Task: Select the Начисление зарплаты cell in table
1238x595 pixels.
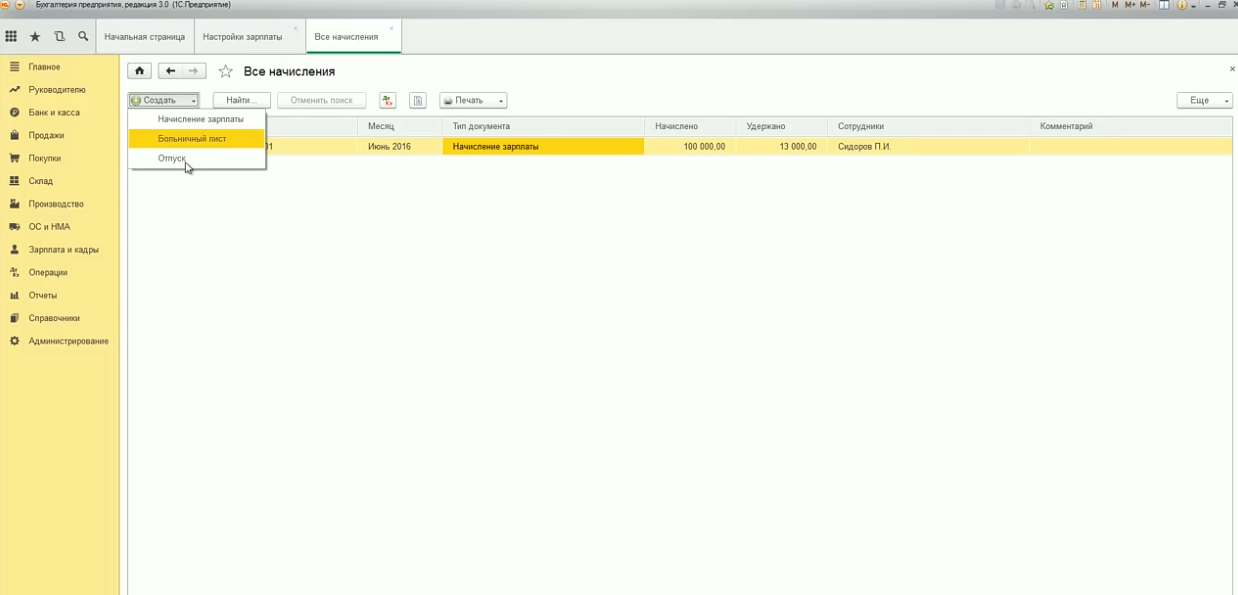Action: pos(543,146)
